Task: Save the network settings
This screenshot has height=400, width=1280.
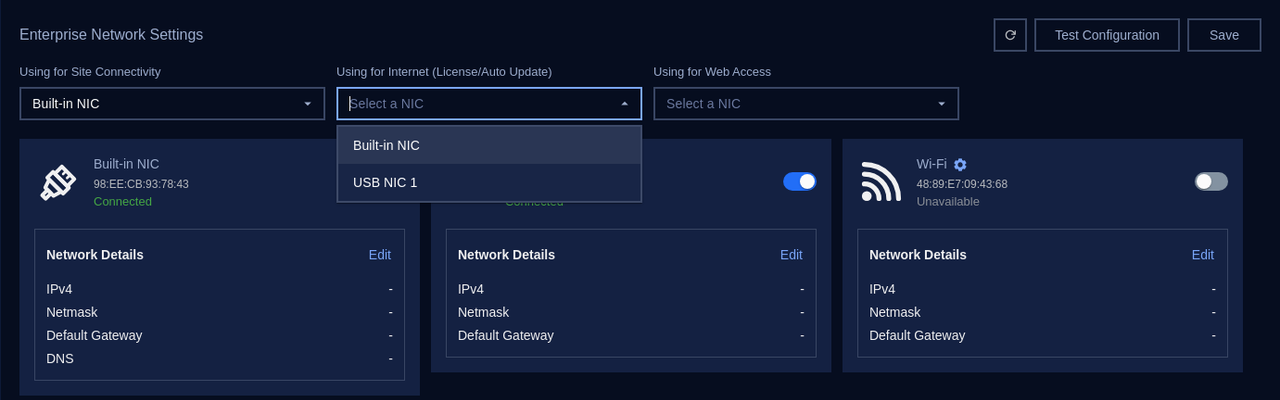Action: point(1224,35)
